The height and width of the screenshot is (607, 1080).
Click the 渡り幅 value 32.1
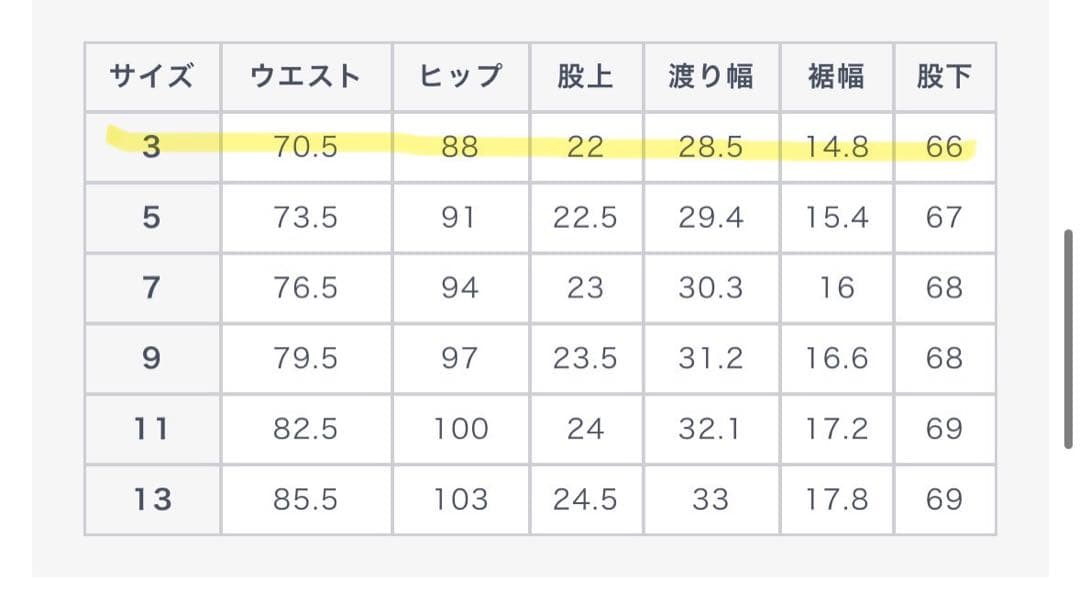point(711,429)
